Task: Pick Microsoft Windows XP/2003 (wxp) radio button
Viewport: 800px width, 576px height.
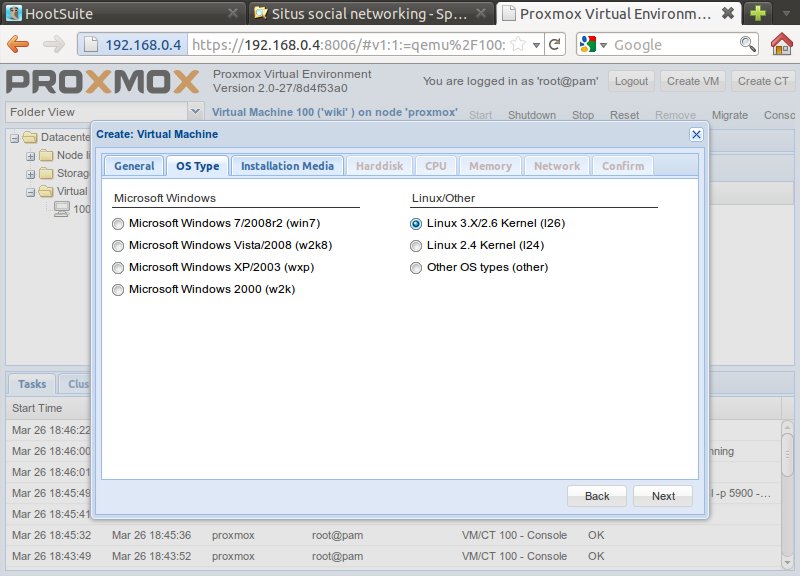Action: 120,267
